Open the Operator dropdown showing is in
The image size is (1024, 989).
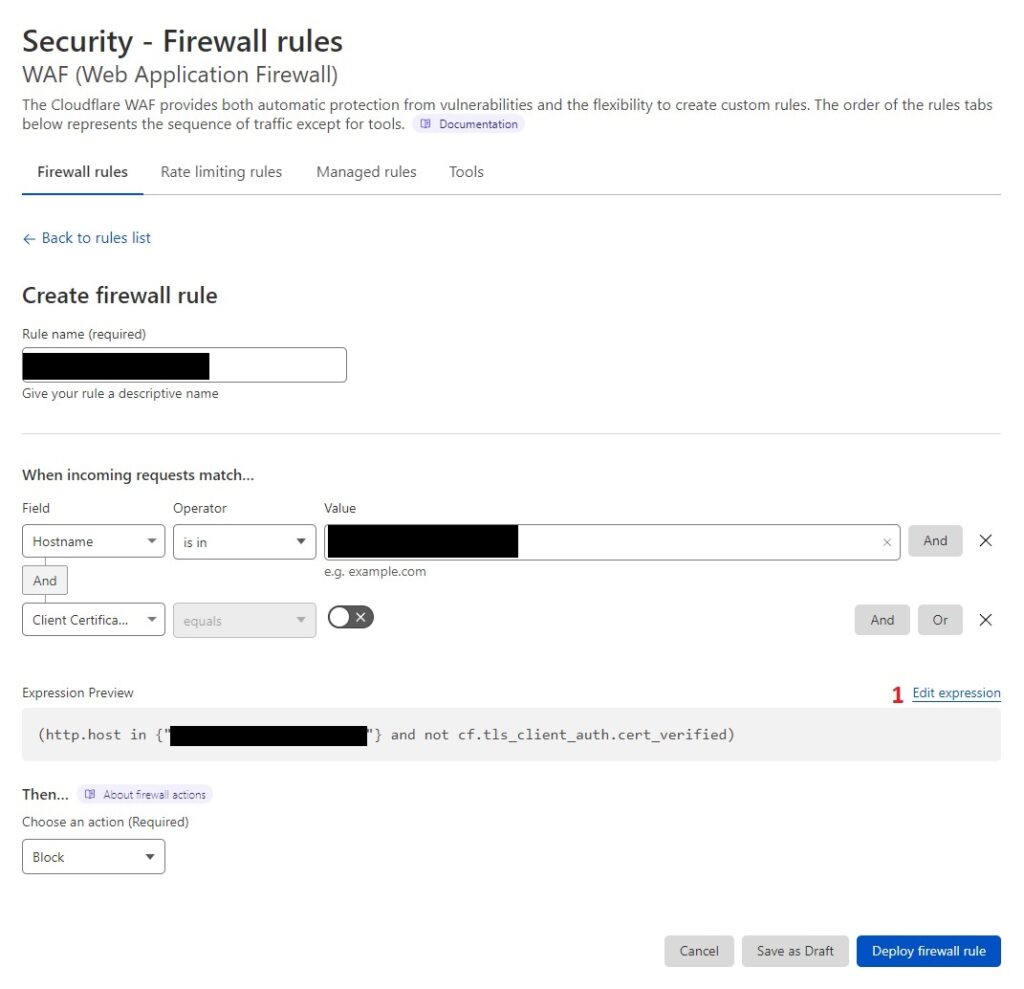[244, 541]
